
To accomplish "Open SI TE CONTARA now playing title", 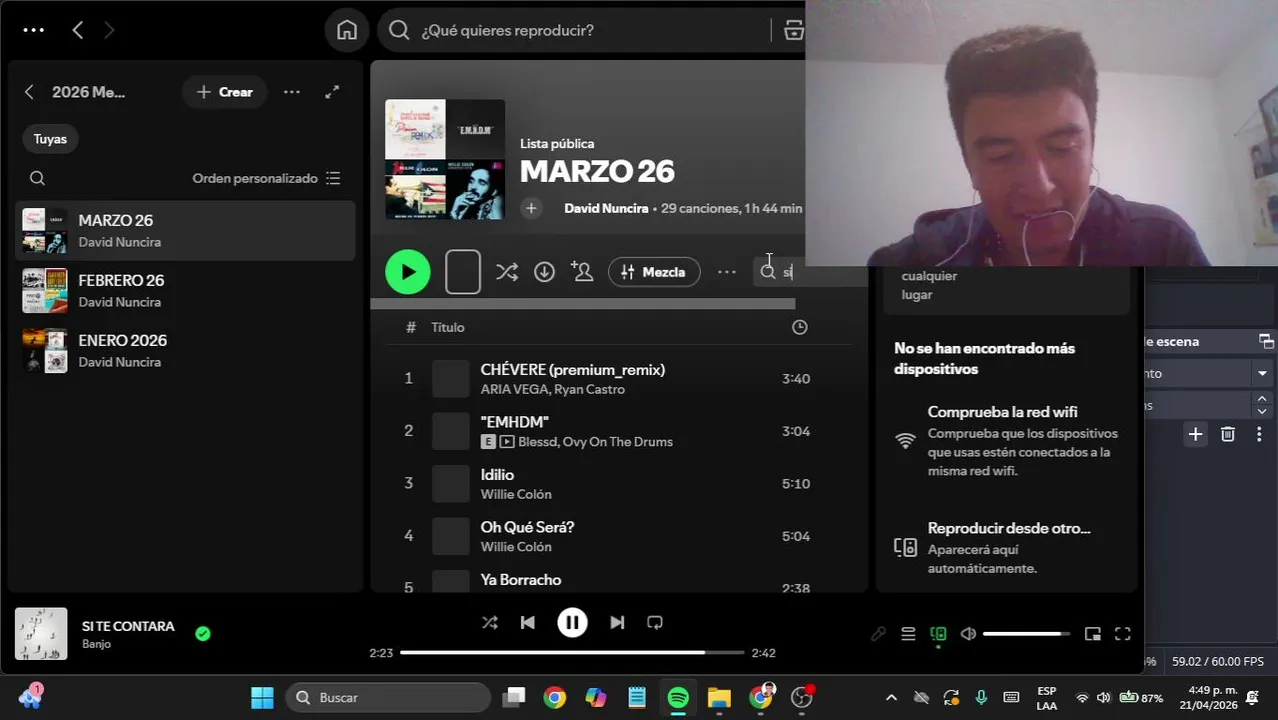I will 128,626.
